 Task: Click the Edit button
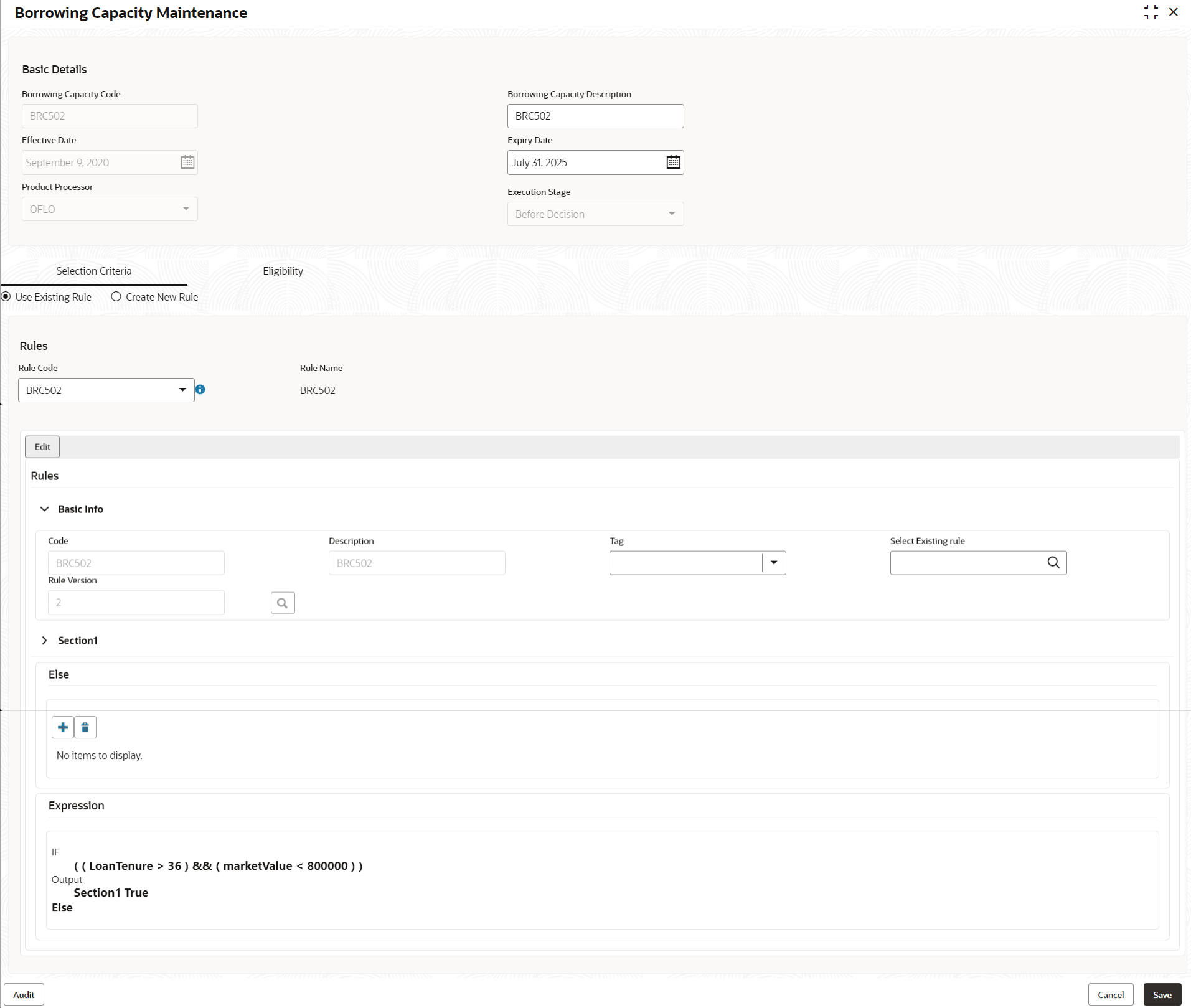coord(42,447)
